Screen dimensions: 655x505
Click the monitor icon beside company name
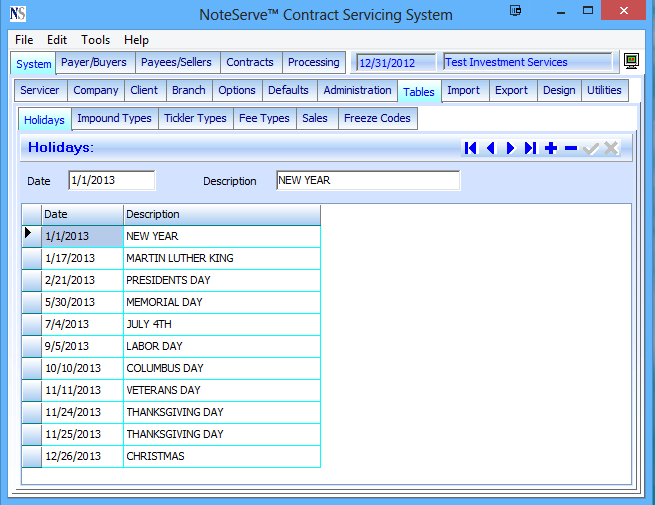click(631, 62)
